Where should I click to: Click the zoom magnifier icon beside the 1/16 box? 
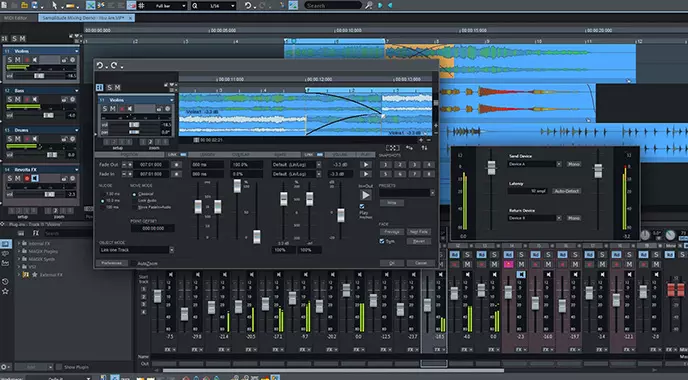(x=195, y=6)
